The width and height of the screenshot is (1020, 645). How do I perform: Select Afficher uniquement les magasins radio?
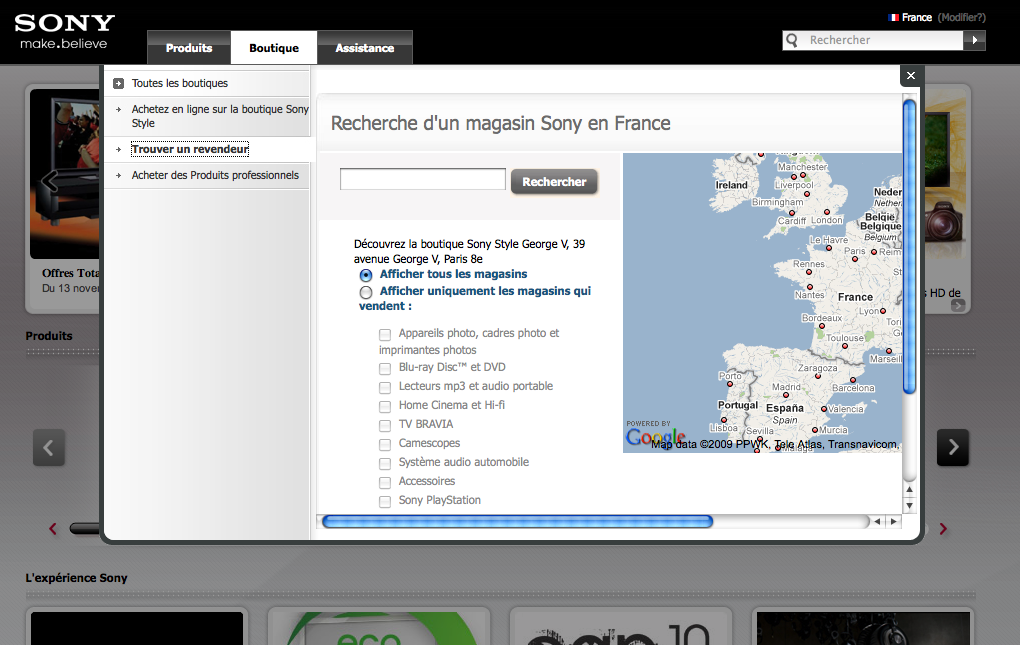click(366, 293)
